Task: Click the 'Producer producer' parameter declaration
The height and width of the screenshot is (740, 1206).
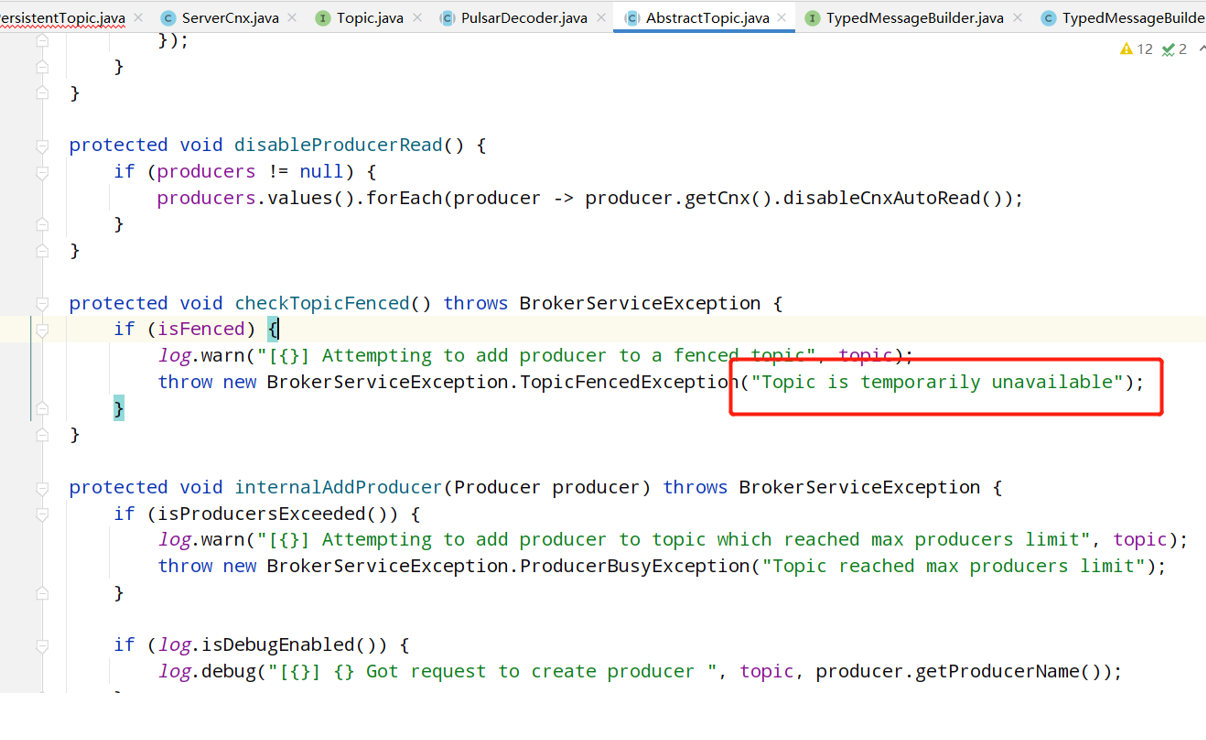Action: pos(547,487)
